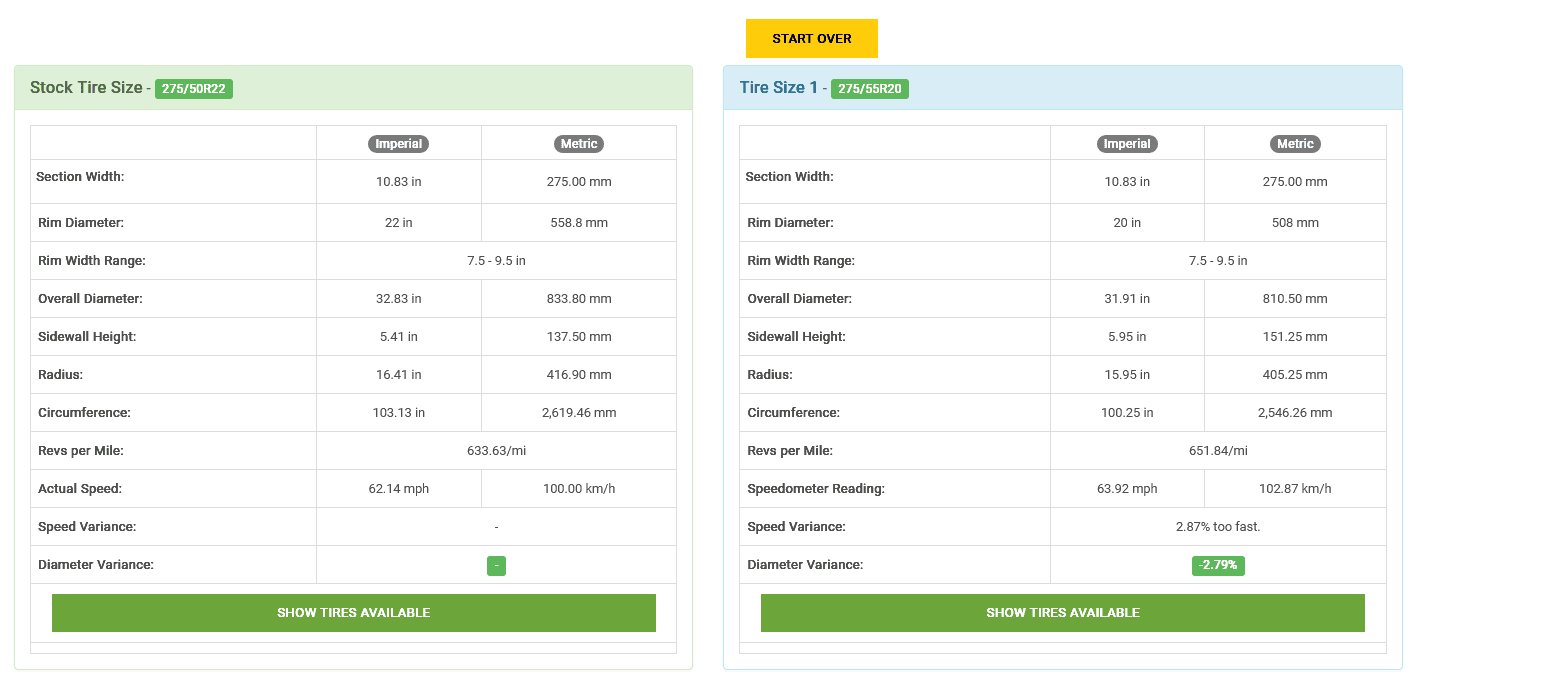Click the Imperial badge in Tire Size 1 table
Viewport: 1548px width, 690px height.
pyautogui.click(x=1127, y=144)
